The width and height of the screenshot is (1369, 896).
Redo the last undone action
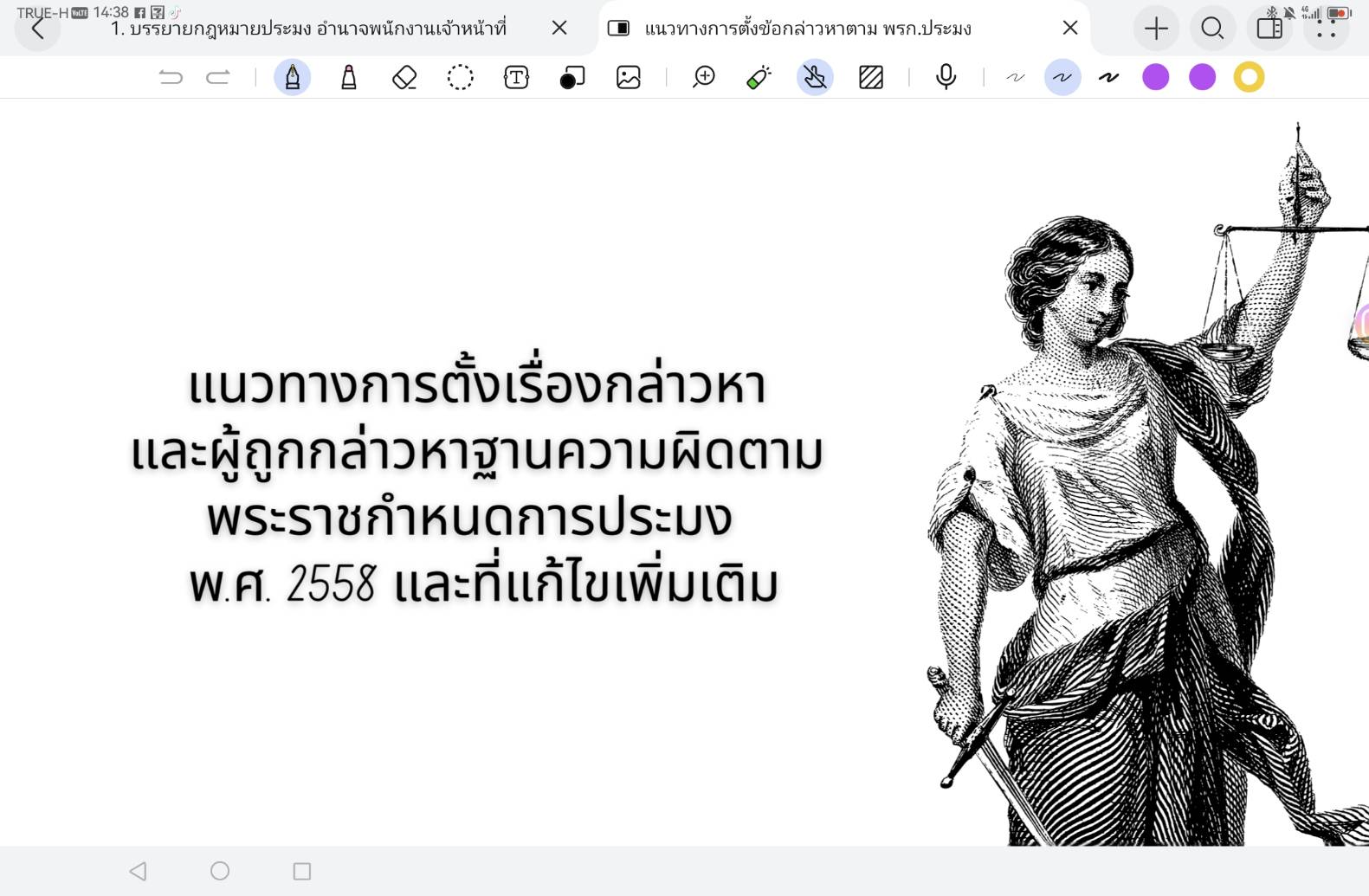click(x=218, y=77)
